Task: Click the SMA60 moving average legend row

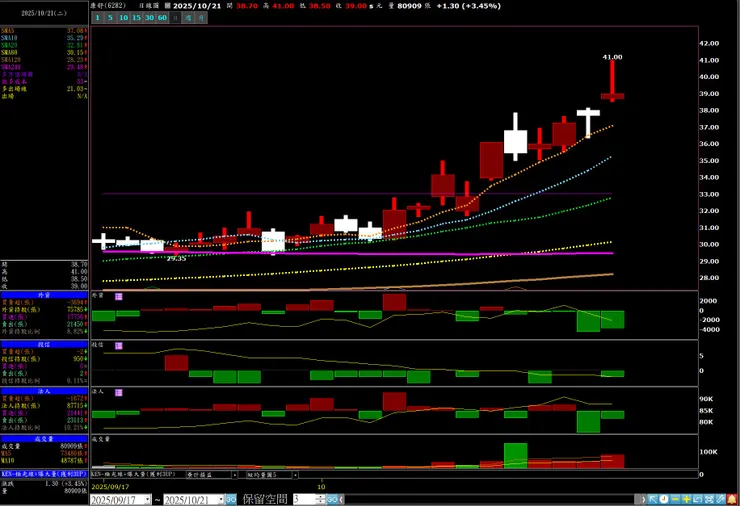Action: click(x=44, y=52)
